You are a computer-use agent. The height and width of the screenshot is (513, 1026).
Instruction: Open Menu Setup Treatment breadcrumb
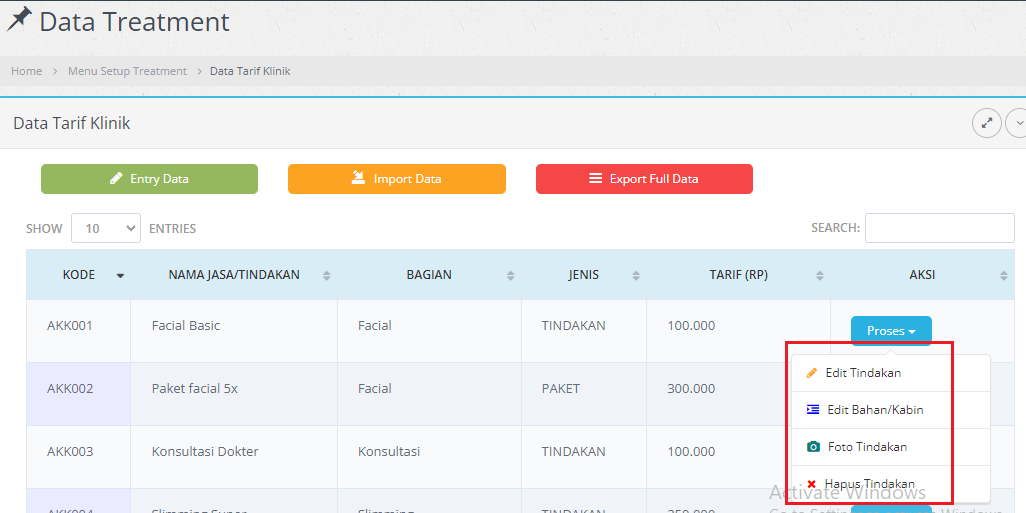[128, 71]
